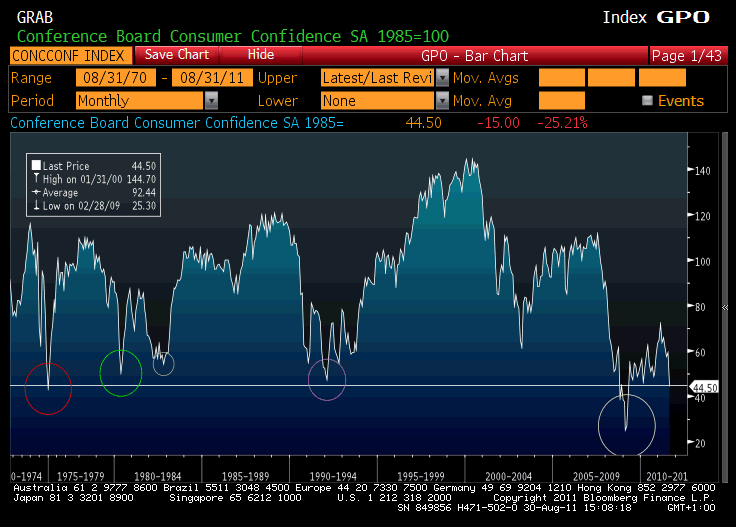Click the Low marker icon in legend
736x527 pixels.
coord(37,204)
